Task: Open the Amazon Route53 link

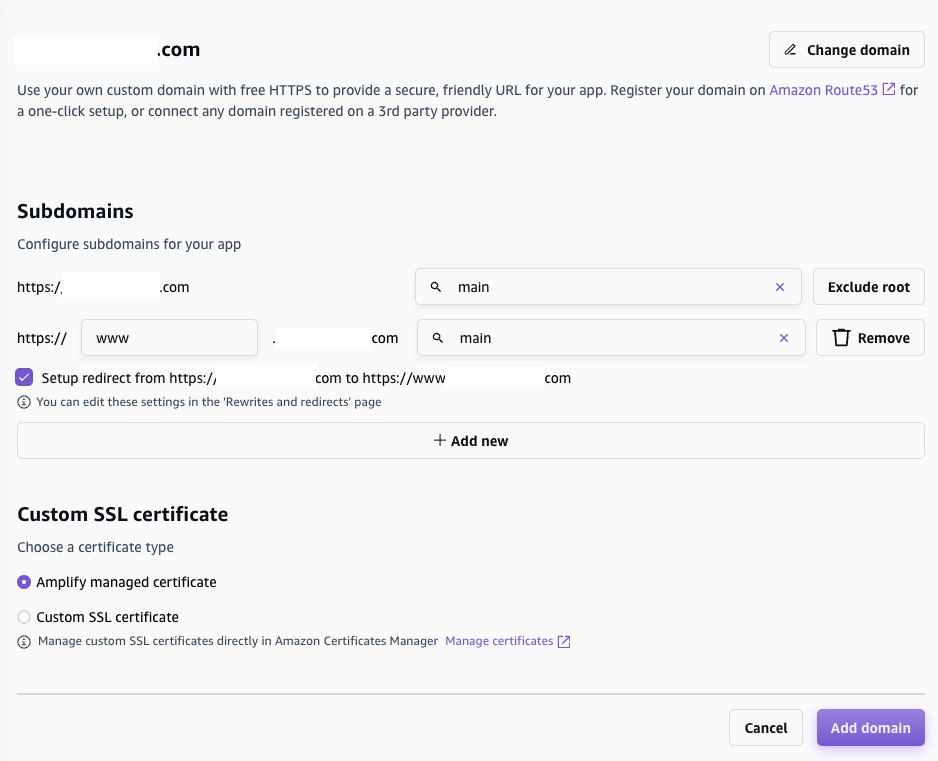Action: 823,90
